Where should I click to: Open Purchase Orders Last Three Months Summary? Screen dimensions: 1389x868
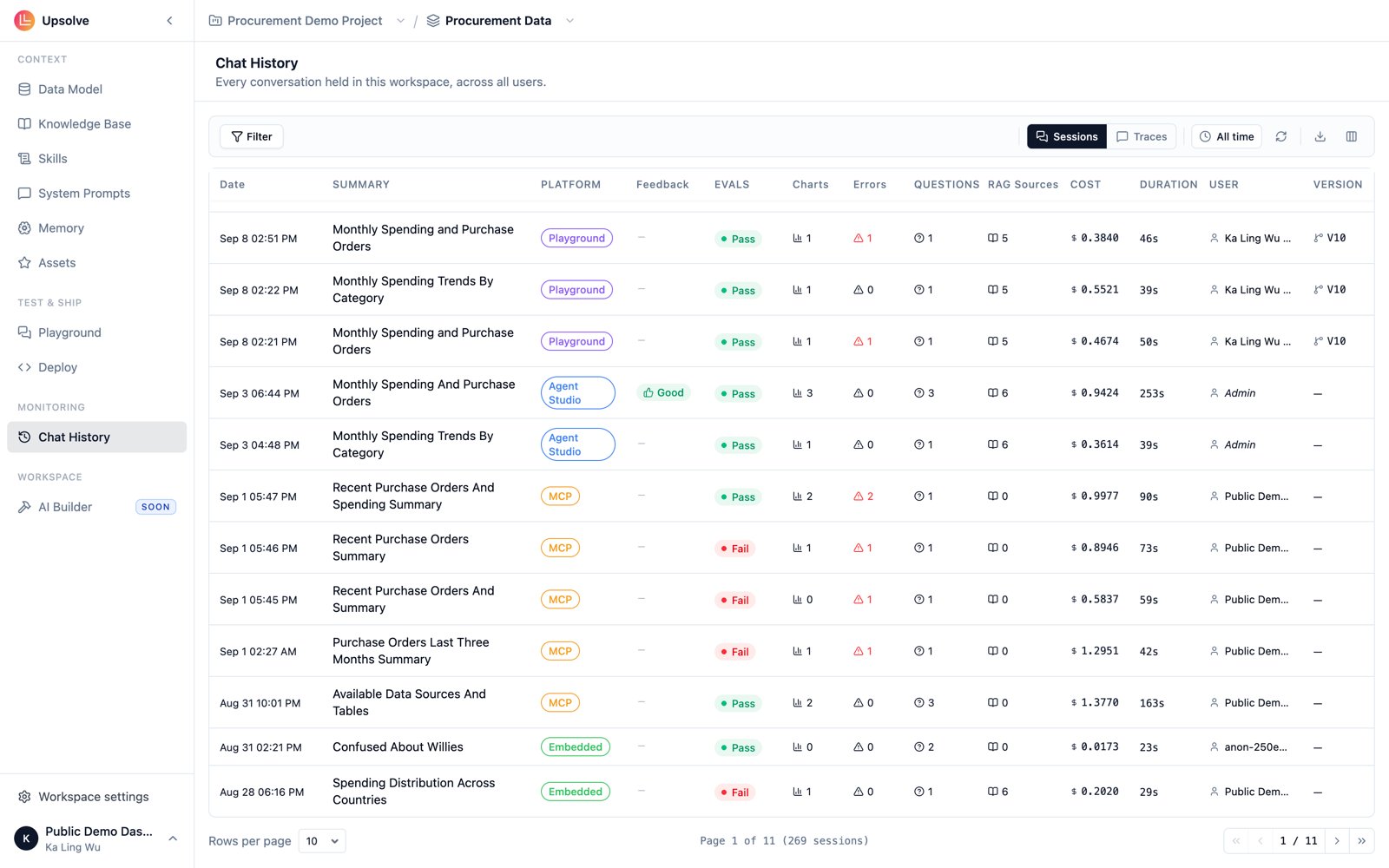coord(411,651)
